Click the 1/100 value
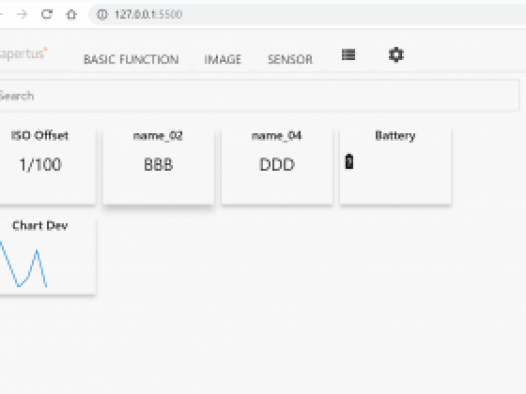 [40, 165]
